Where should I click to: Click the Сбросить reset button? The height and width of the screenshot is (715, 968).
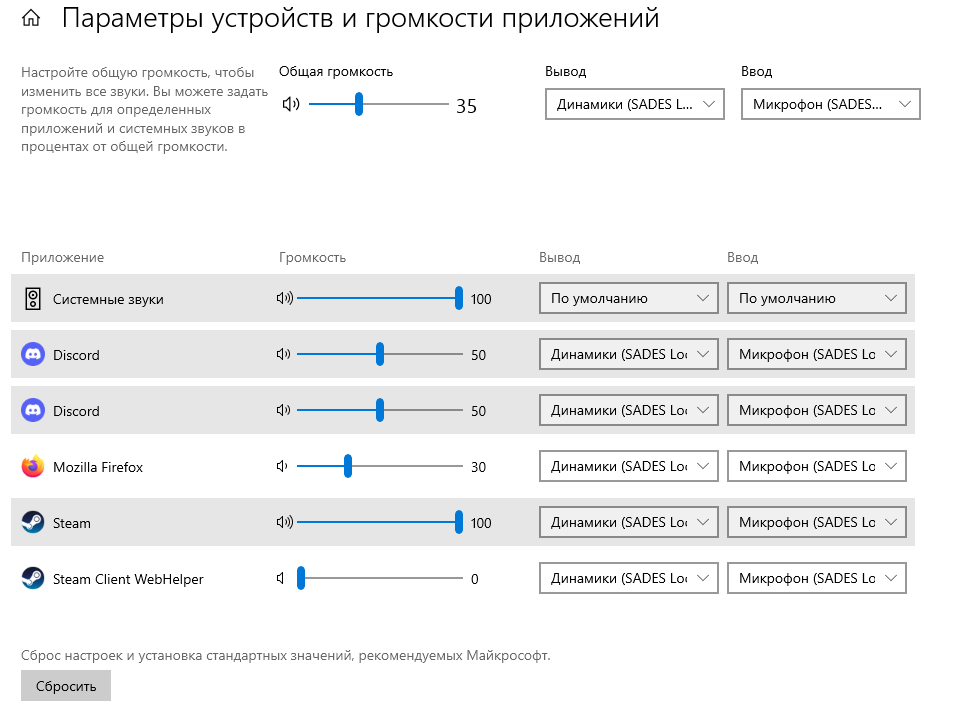[66, 685]
